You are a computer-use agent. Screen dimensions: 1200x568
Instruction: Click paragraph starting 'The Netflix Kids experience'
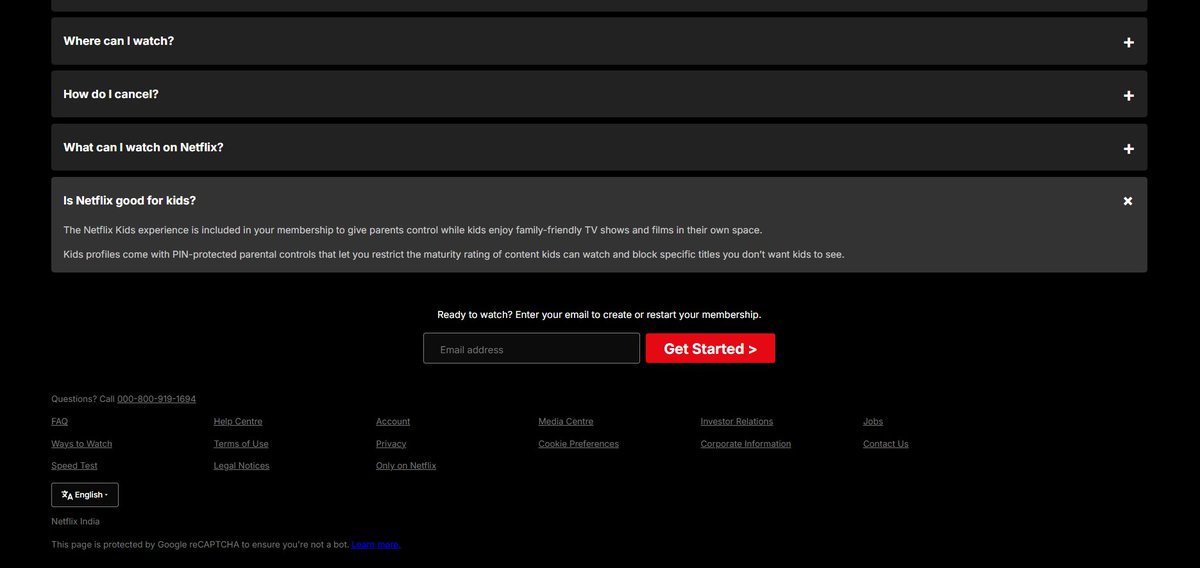click(x=412, y=230)
